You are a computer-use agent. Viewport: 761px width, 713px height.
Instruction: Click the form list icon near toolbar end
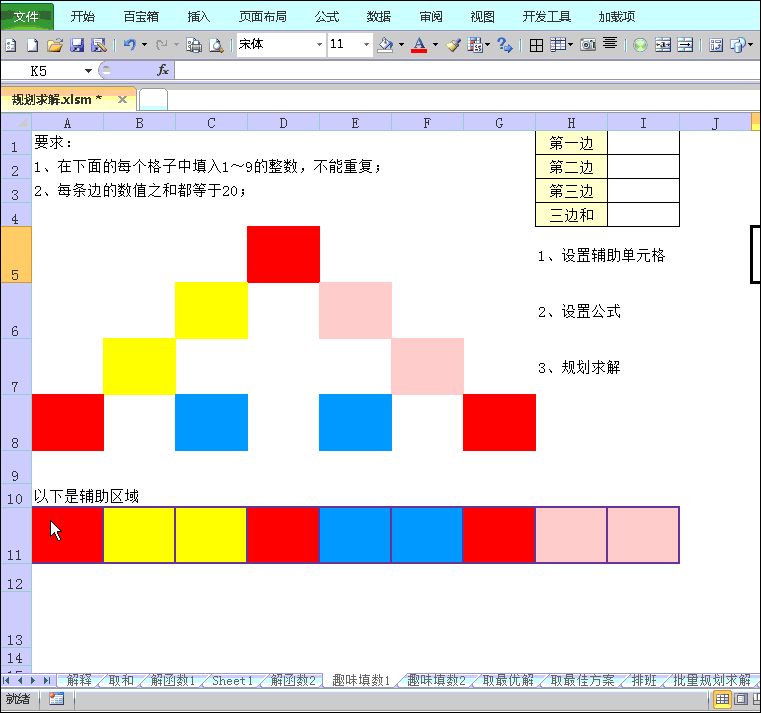(x=716, y=45)
